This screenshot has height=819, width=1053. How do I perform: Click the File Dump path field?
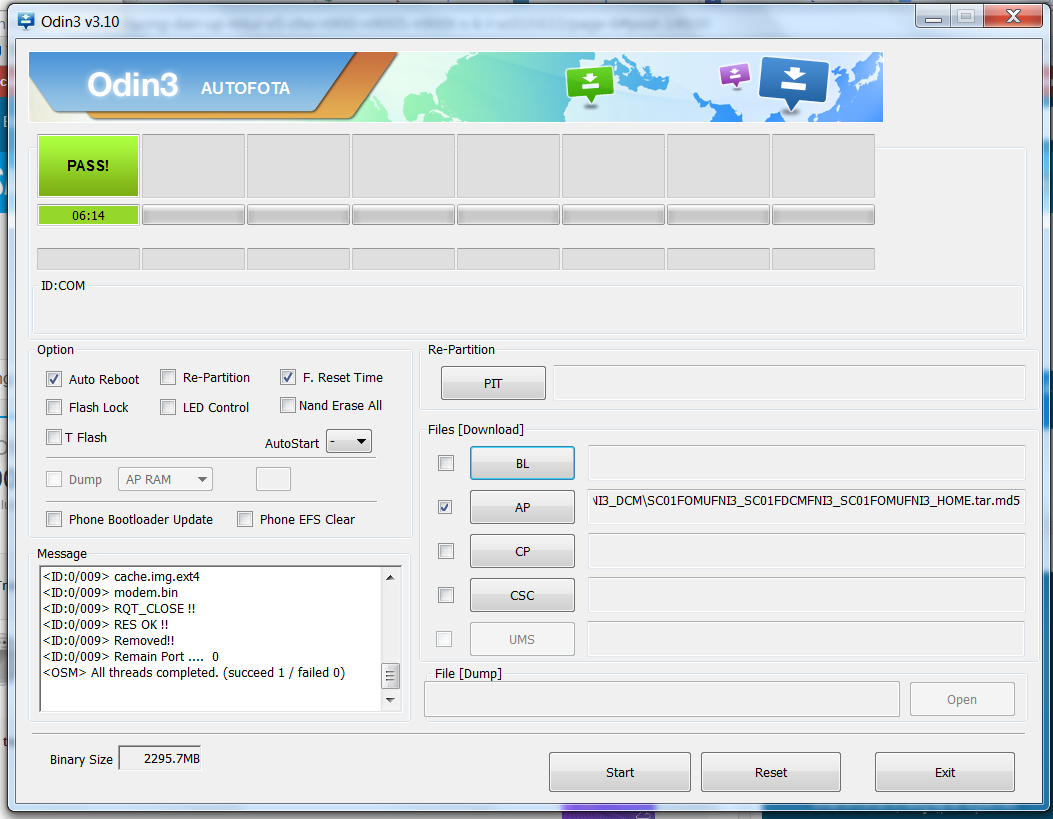[x=662, y=700]
